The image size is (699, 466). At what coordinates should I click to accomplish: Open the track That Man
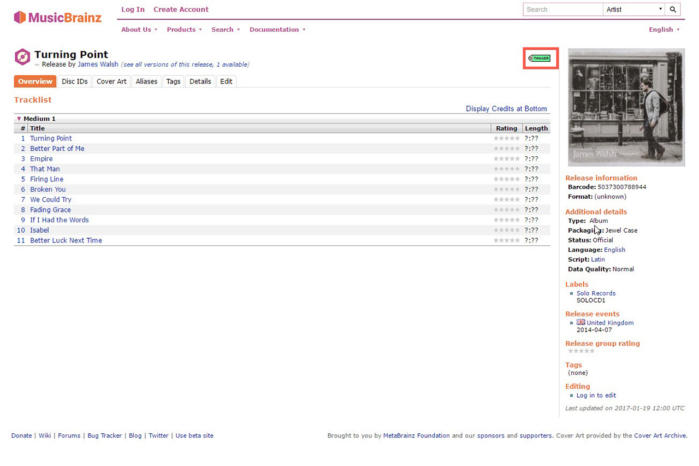(x=45, y=169)
